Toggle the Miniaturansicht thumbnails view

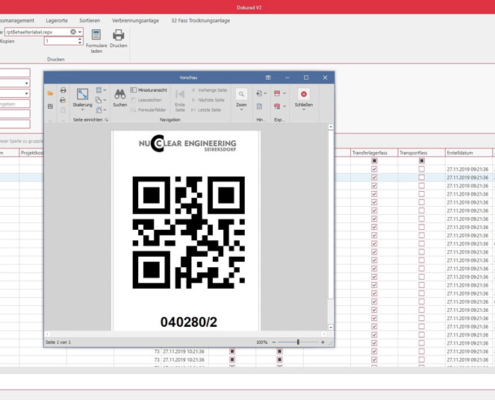pos(149,90)
